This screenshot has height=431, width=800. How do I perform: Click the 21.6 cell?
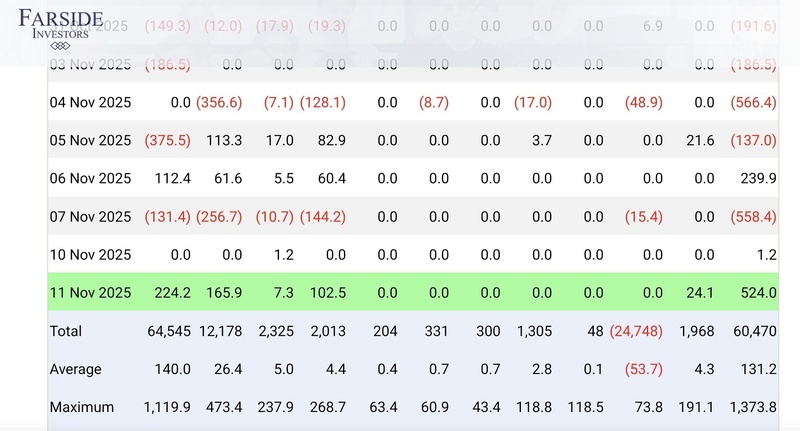[x=700, y=140]
